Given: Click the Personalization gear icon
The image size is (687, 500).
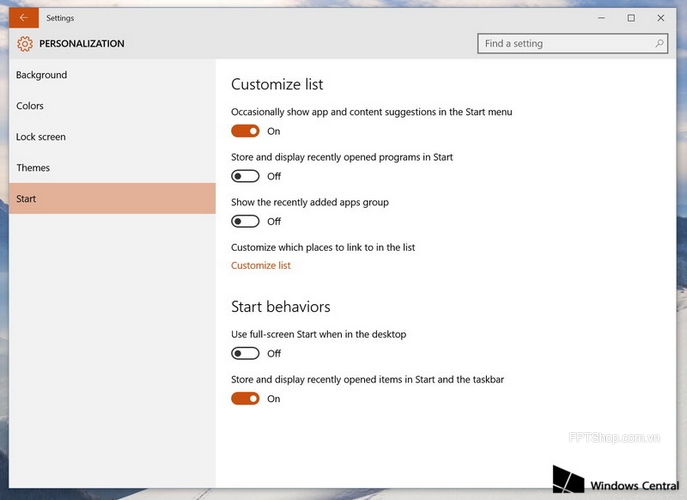Looking at the screenshot, I should click(x=25, y=44).
